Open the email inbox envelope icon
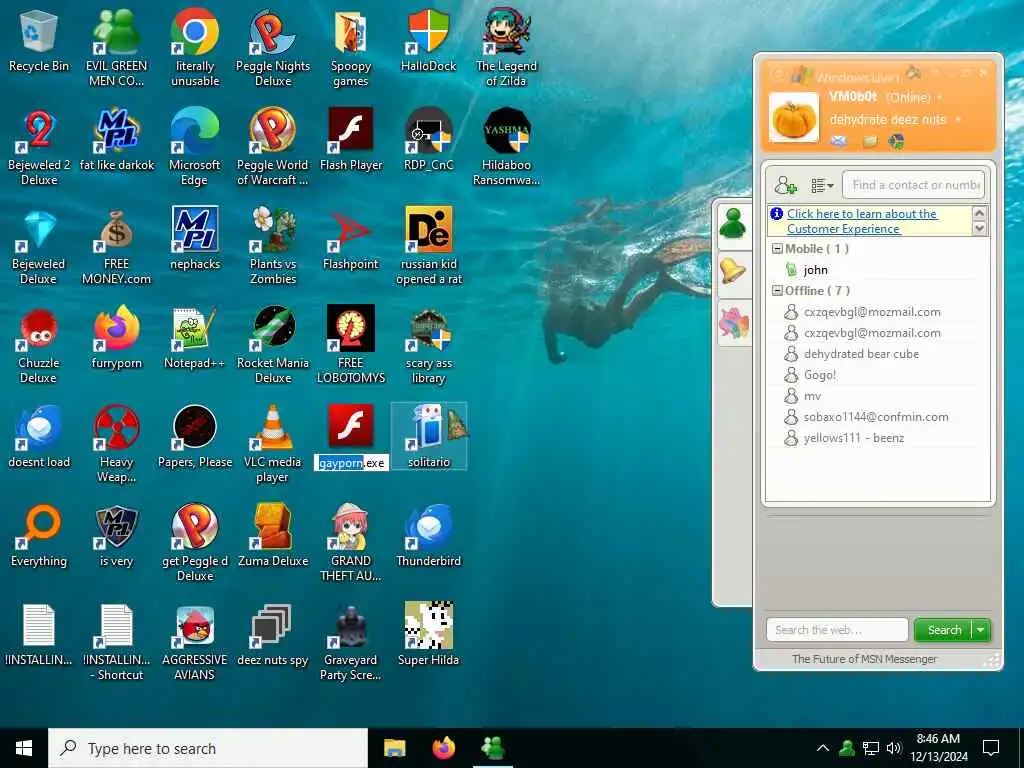Image resolution: width=1024 pixels, height=768 pixels. (839, 140)
